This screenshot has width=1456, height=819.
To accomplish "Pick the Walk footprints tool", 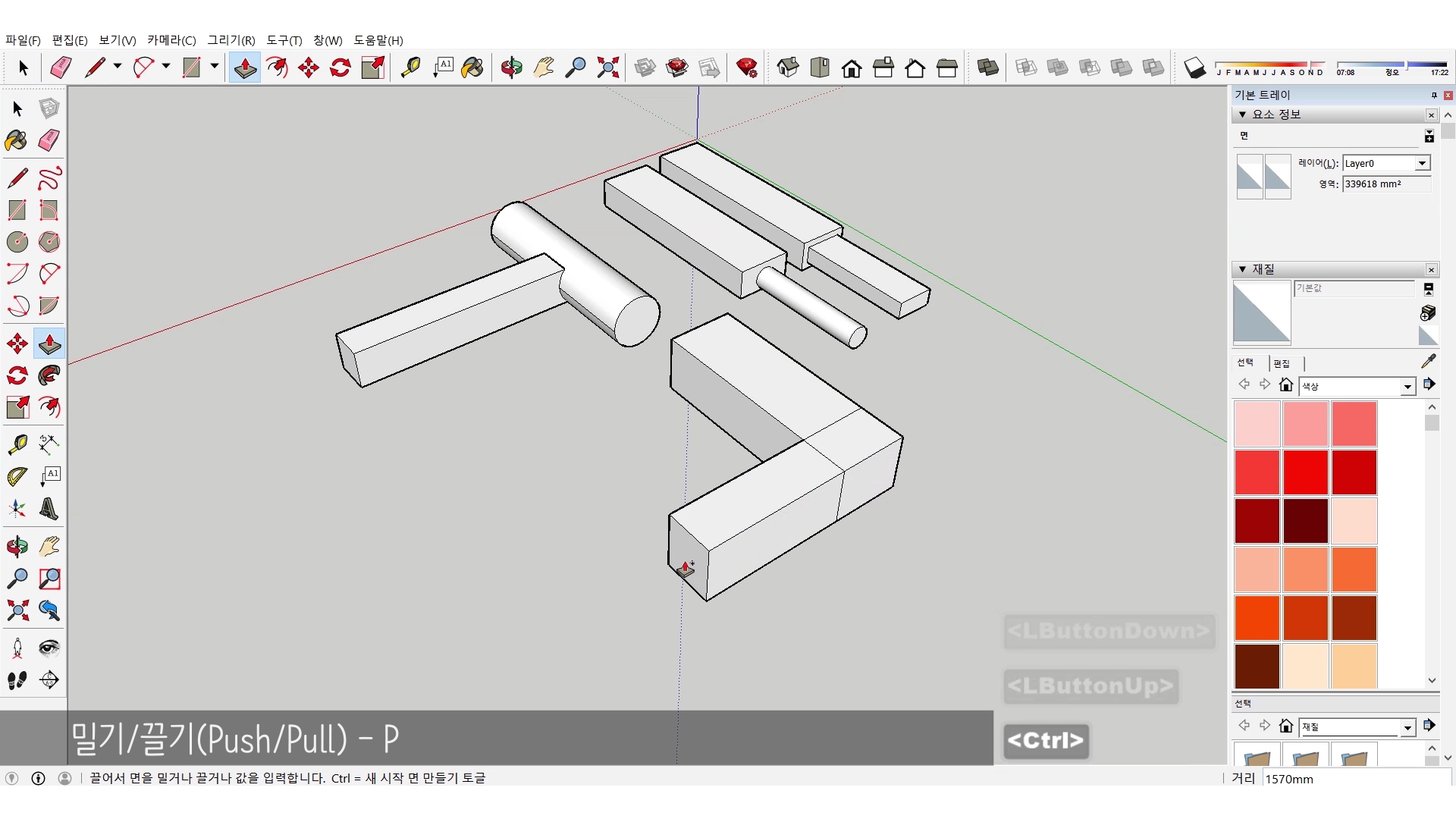I will [17, 680].
